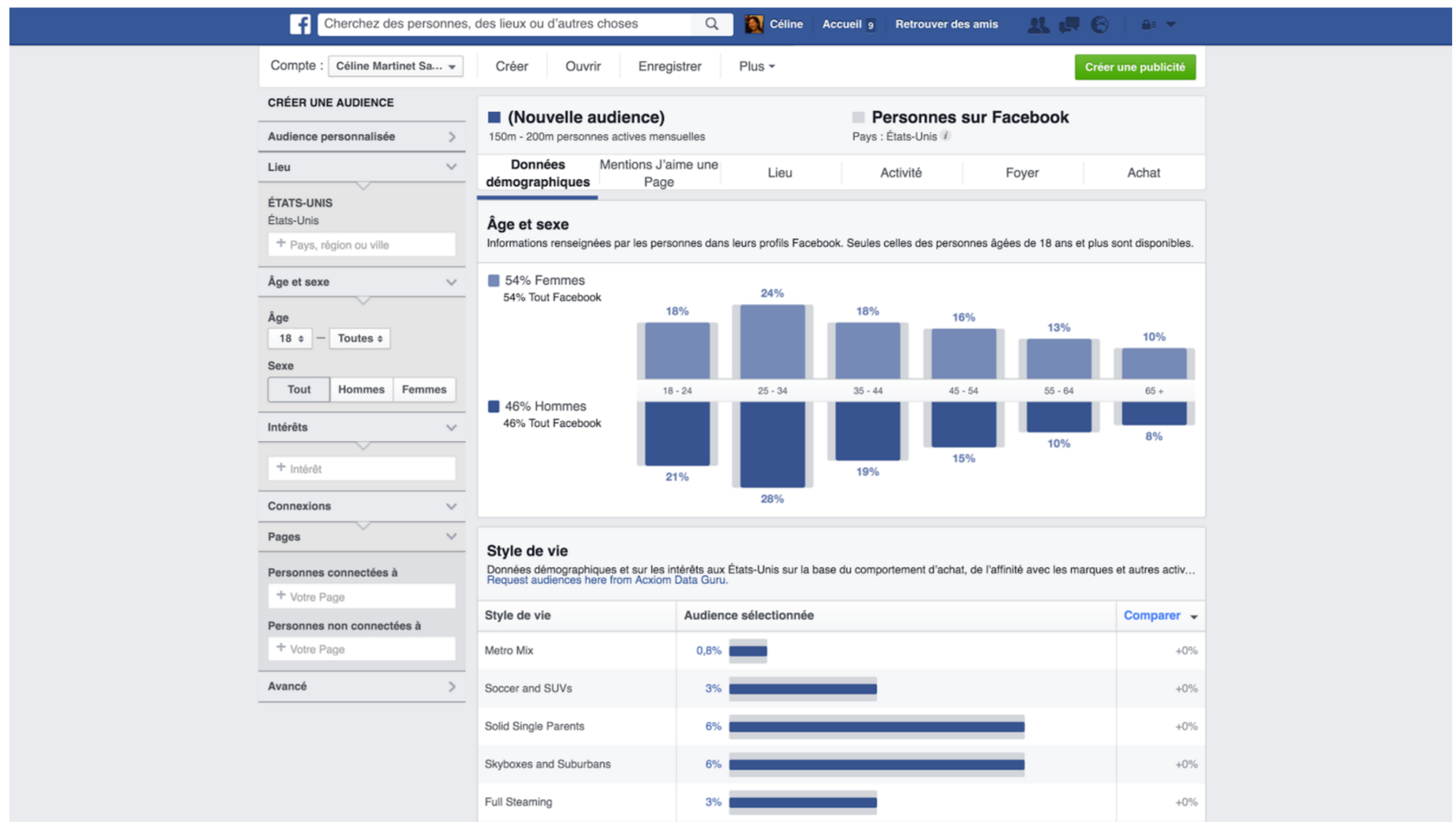The width and height of the screenshot is (1456, 825).
Task: Select Tout gender option
Action: pyautogui.click(x=299, y=390)
